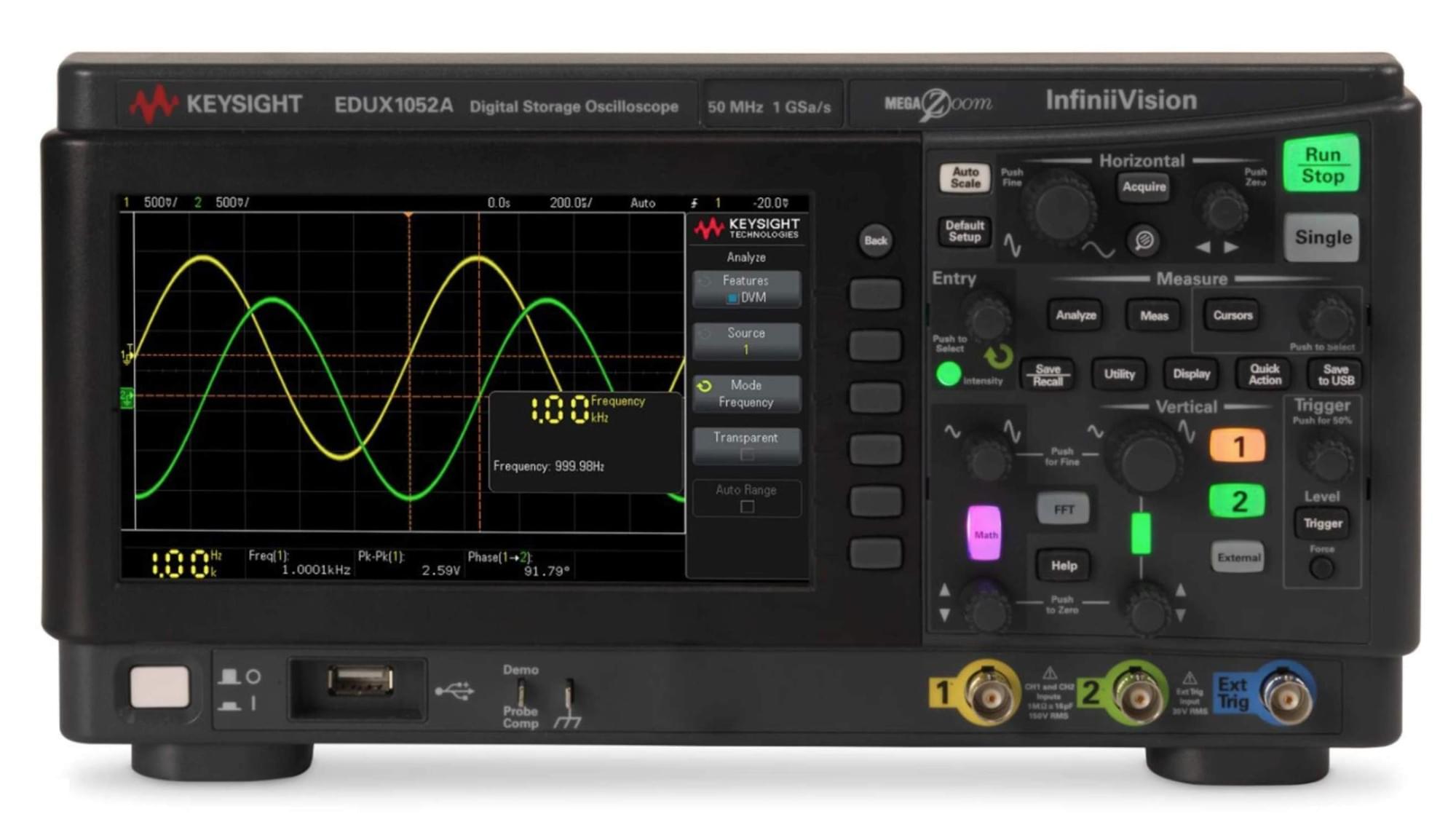
Task: Click the Auto Scale button
Action: pos(965,178)
